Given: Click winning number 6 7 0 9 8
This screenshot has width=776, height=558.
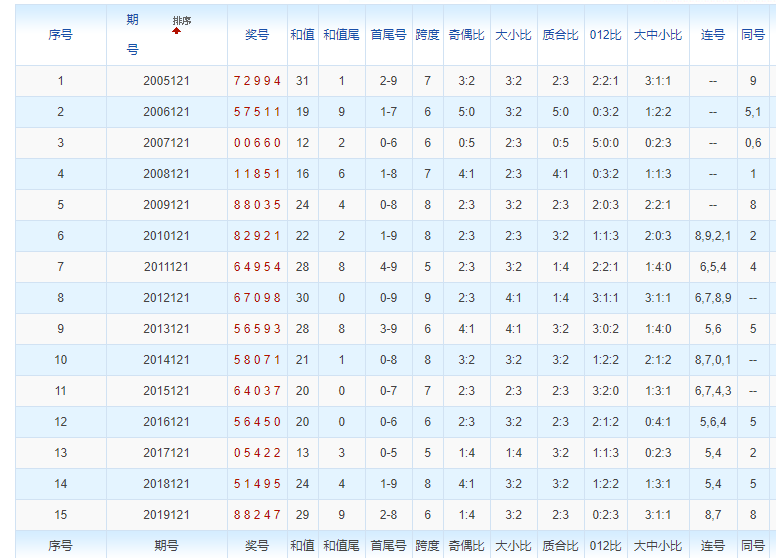Looking at the screenshot, I should pyautogui.click(x=257, y=298).
